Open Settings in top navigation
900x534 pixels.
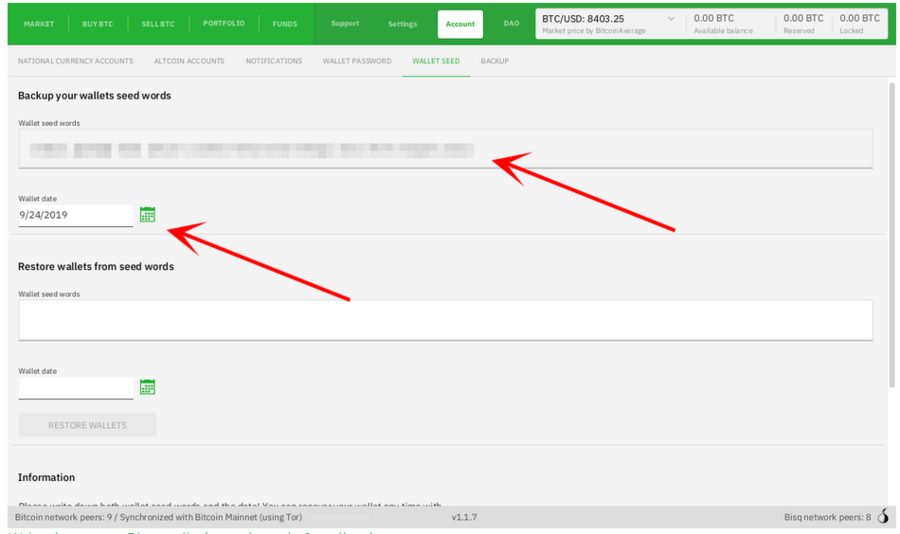click(x=403, y=24)
